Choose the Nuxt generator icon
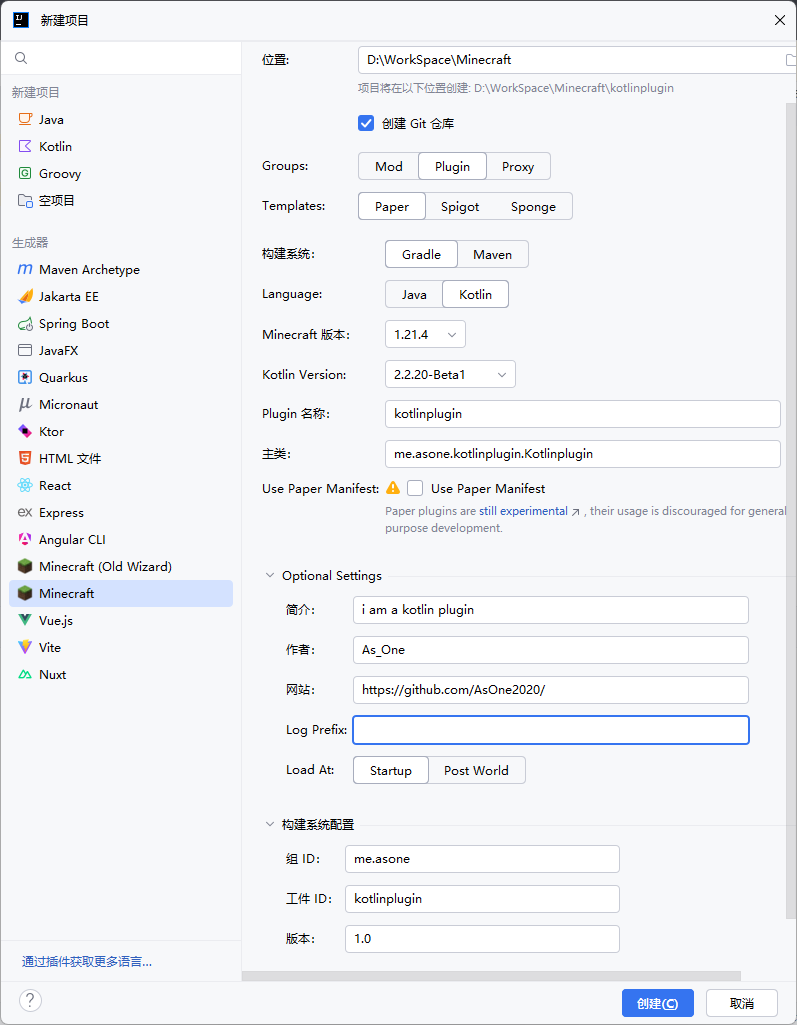This screenshot has height=1025, width=797. pos(25,675)
